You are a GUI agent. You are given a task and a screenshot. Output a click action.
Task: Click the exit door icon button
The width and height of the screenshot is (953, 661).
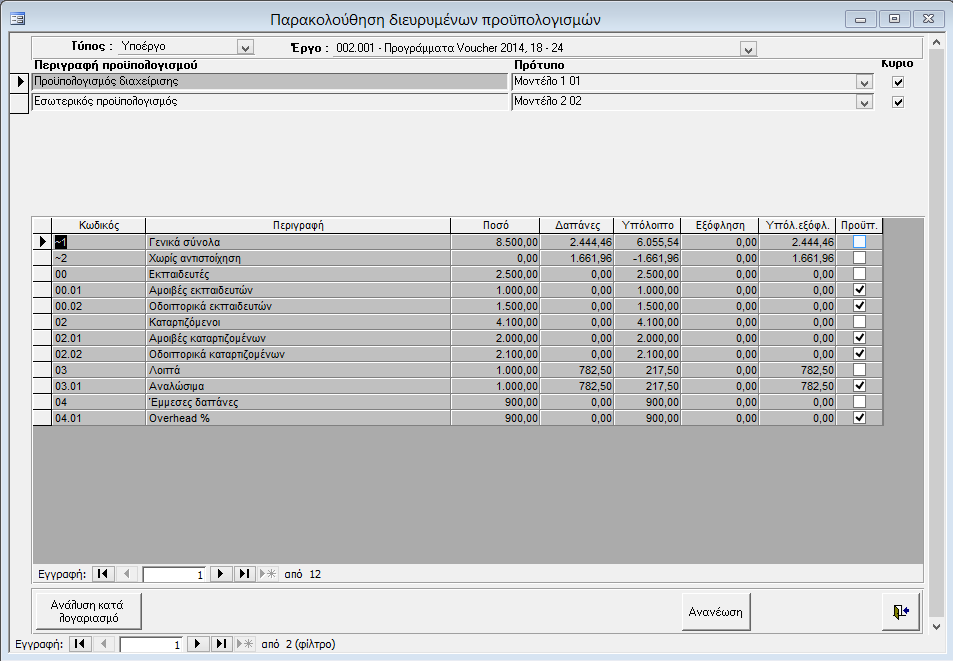(901, 611)
